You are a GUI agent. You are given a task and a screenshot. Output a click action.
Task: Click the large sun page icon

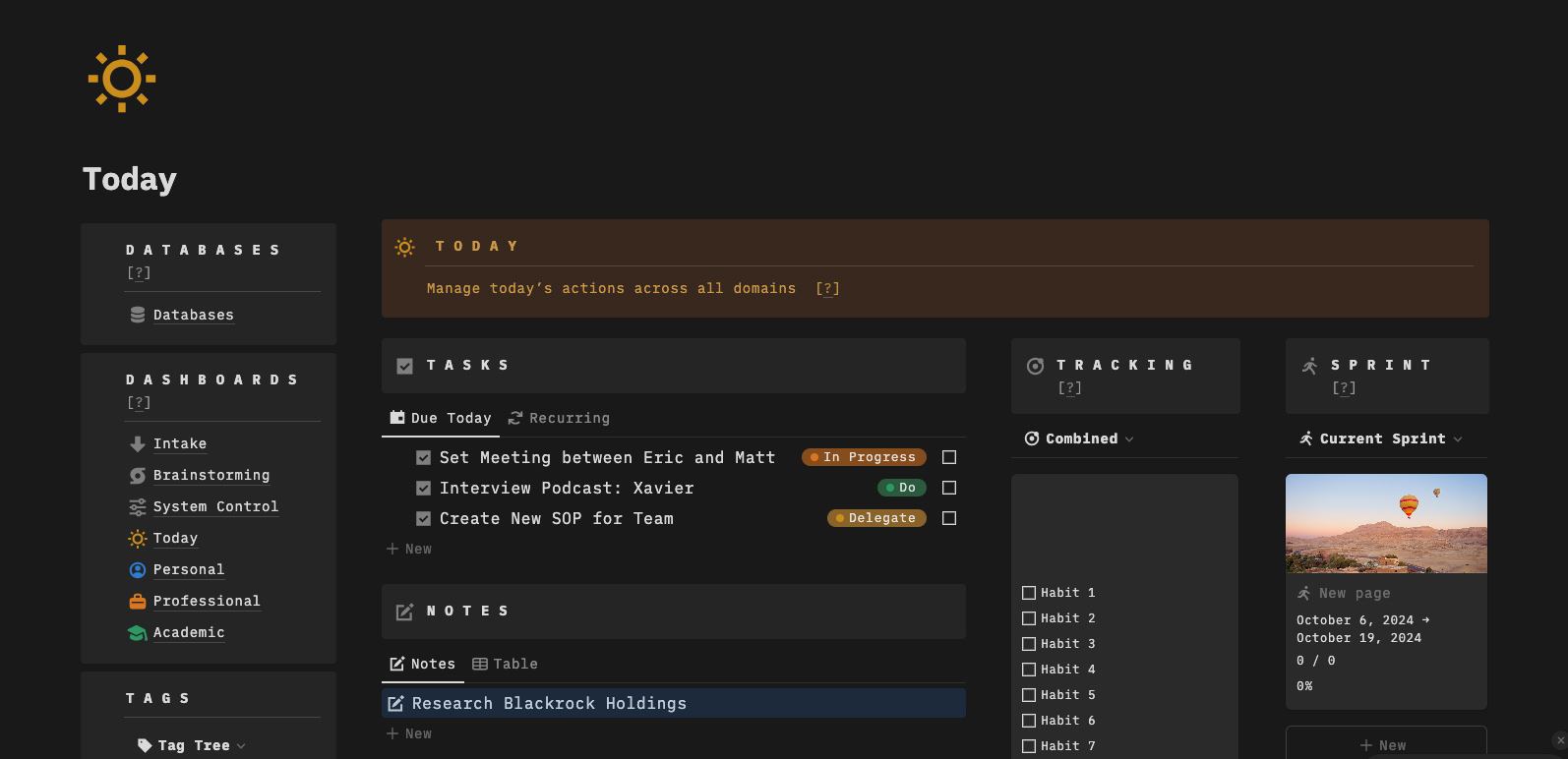point(122,79)
